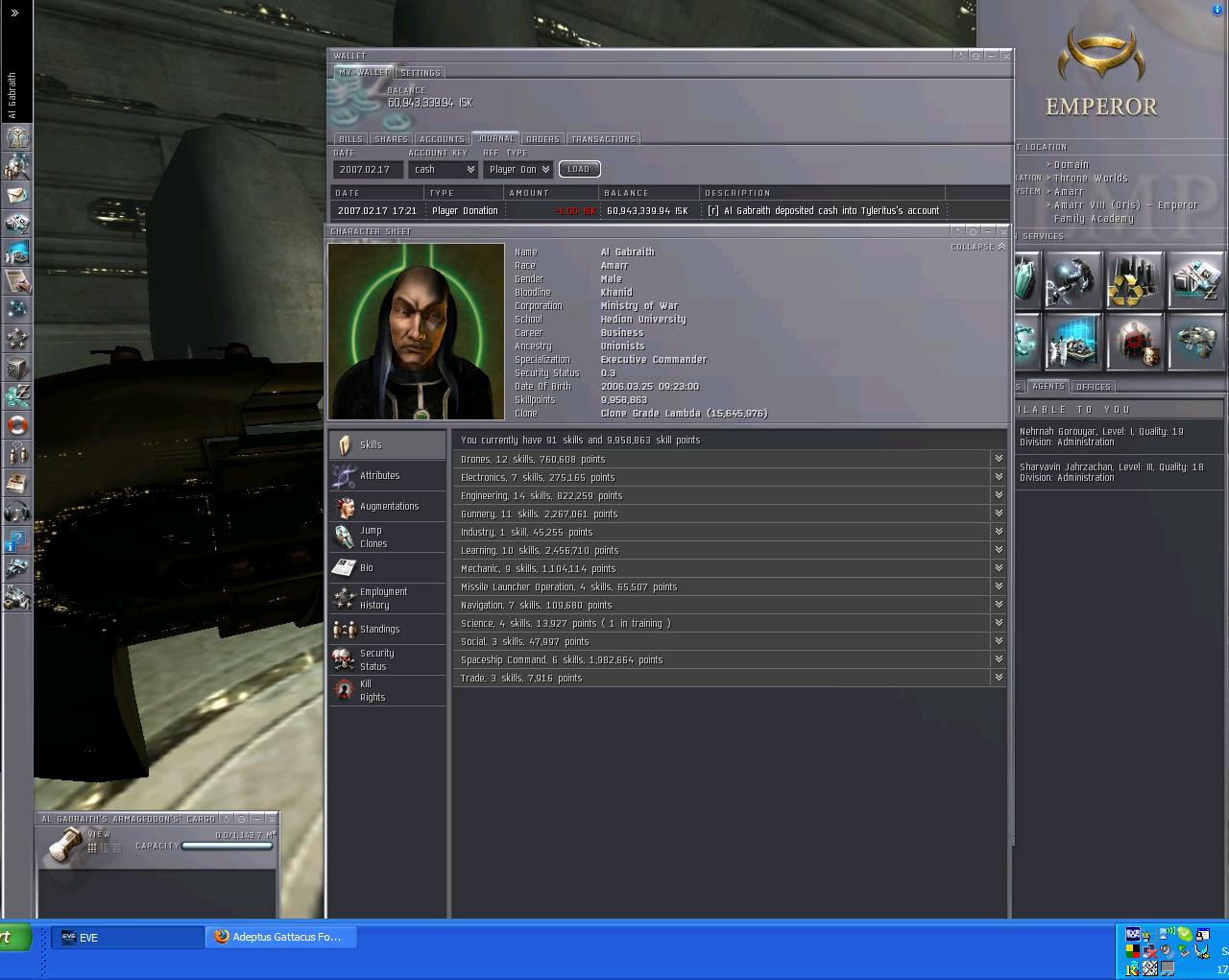Open the Reprocessing Plant recycle icon

[x=1135, y=280]
